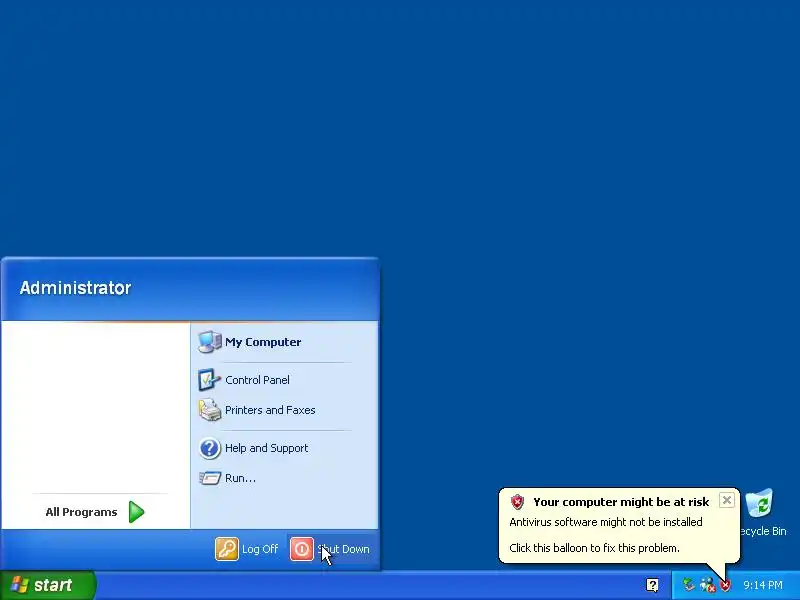Screen dimensions: 800x600
Task: Click 'Click this balloon to fix this problem.'
Action: pyautogui.click(x=594, y=548)
